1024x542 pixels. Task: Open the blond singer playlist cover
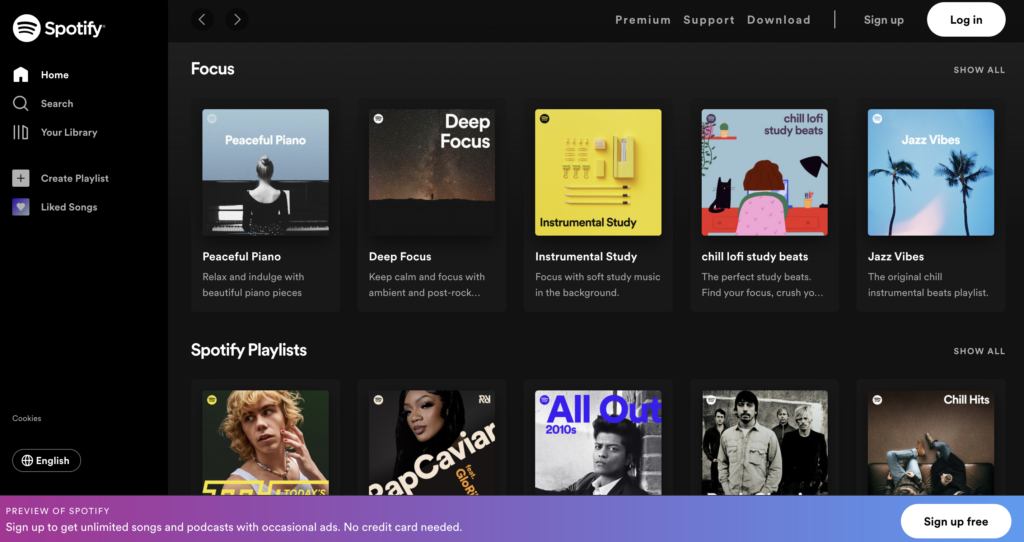point(265,442)
